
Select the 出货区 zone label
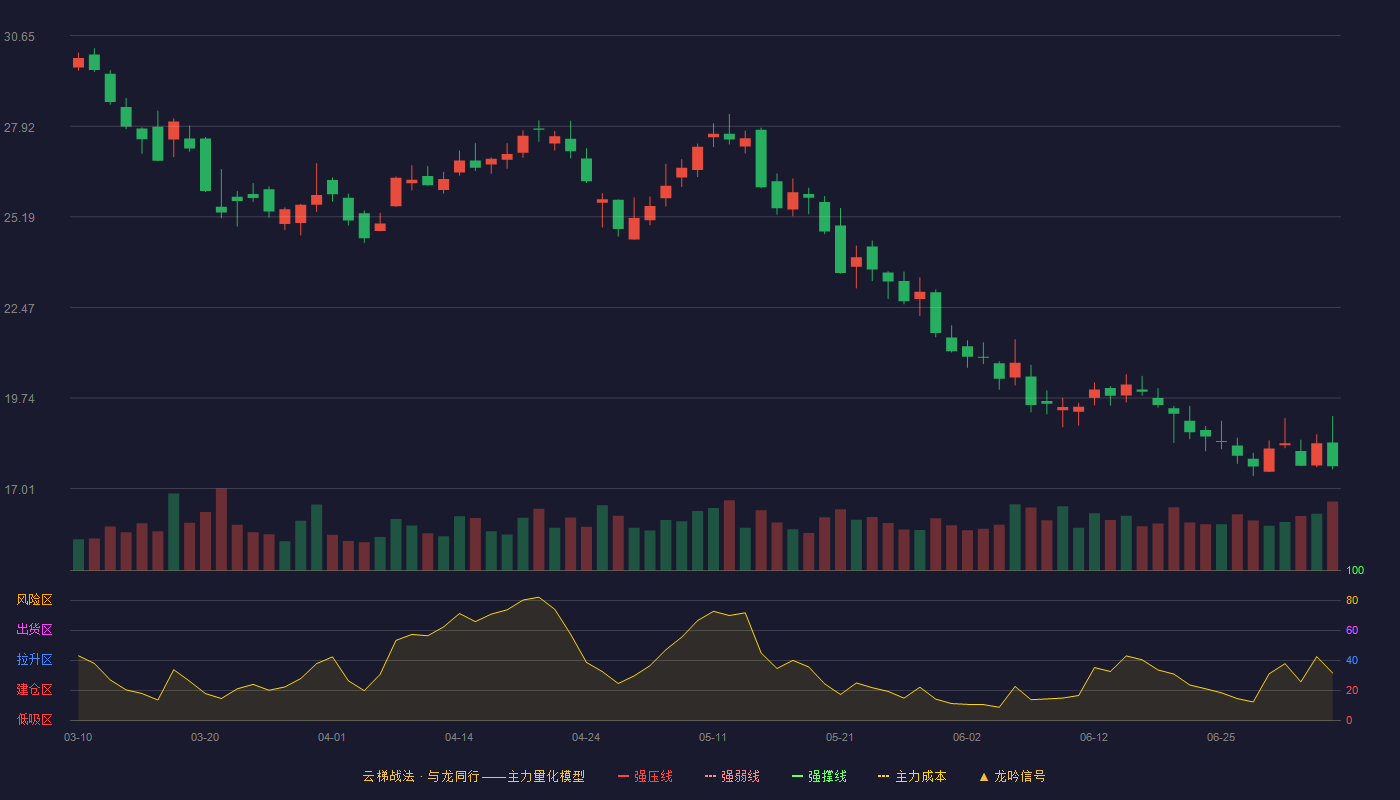[x=34, y=630]
